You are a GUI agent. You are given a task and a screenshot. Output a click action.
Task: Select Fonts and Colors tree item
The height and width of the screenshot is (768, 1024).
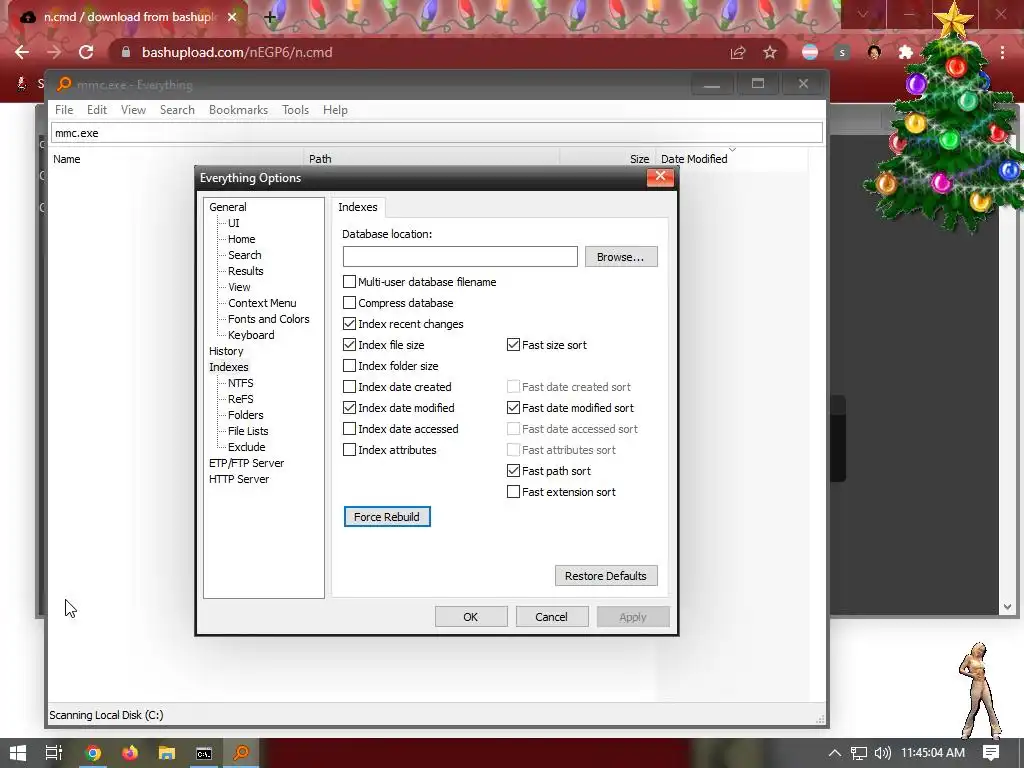point(268,319)
